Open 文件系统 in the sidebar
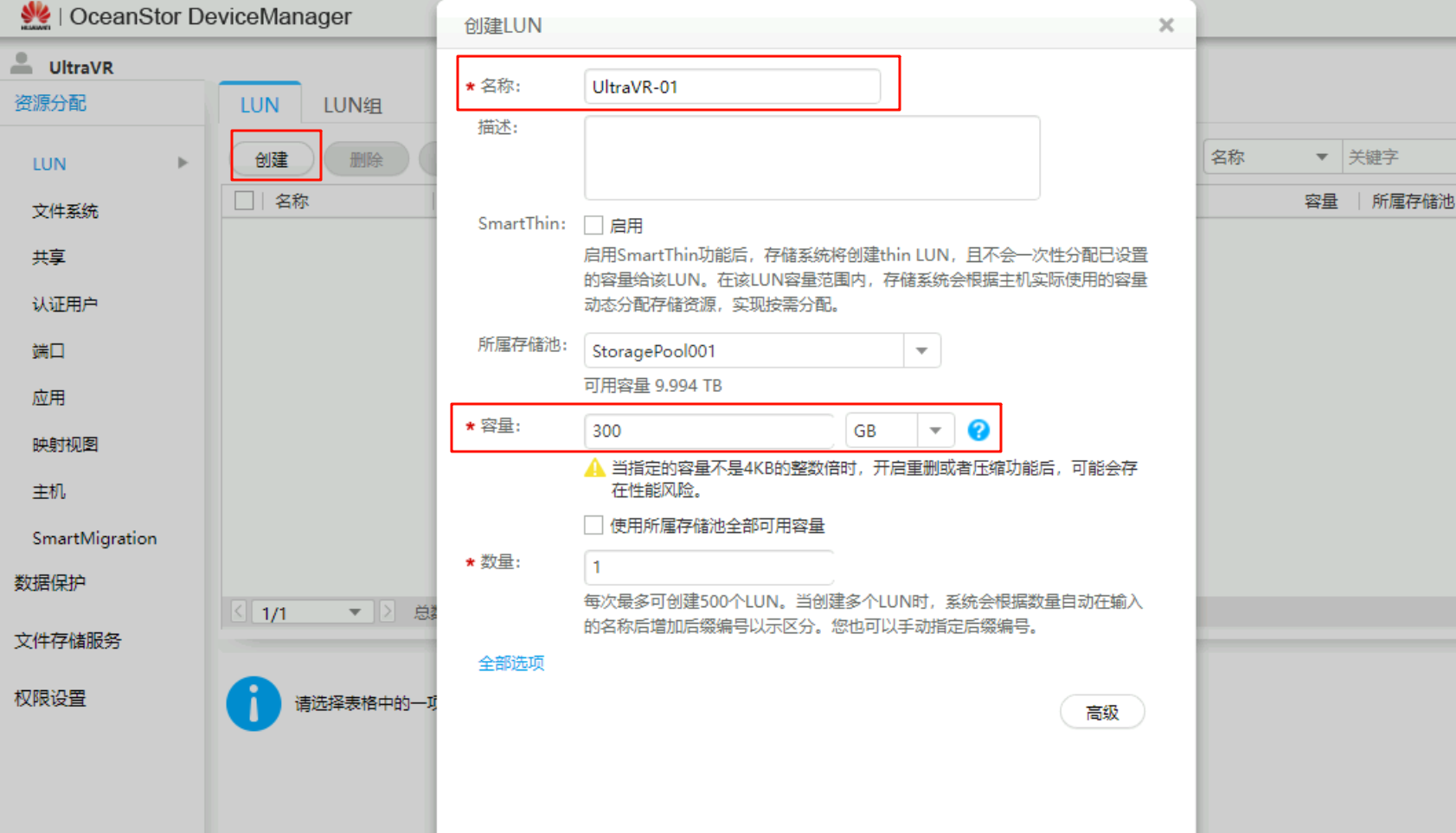The height and width of the screenshot is (833, 1456). coord(65,210)
